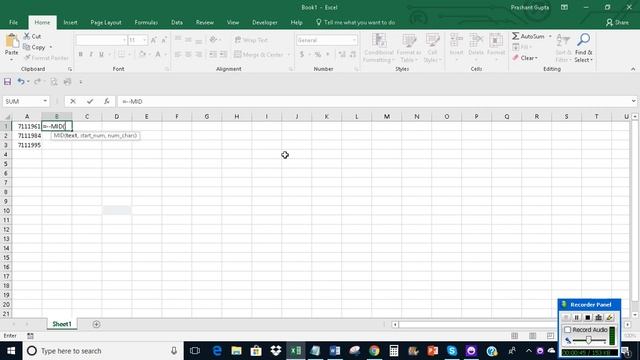Click the Paste clipboard icon

coord(11,41)
